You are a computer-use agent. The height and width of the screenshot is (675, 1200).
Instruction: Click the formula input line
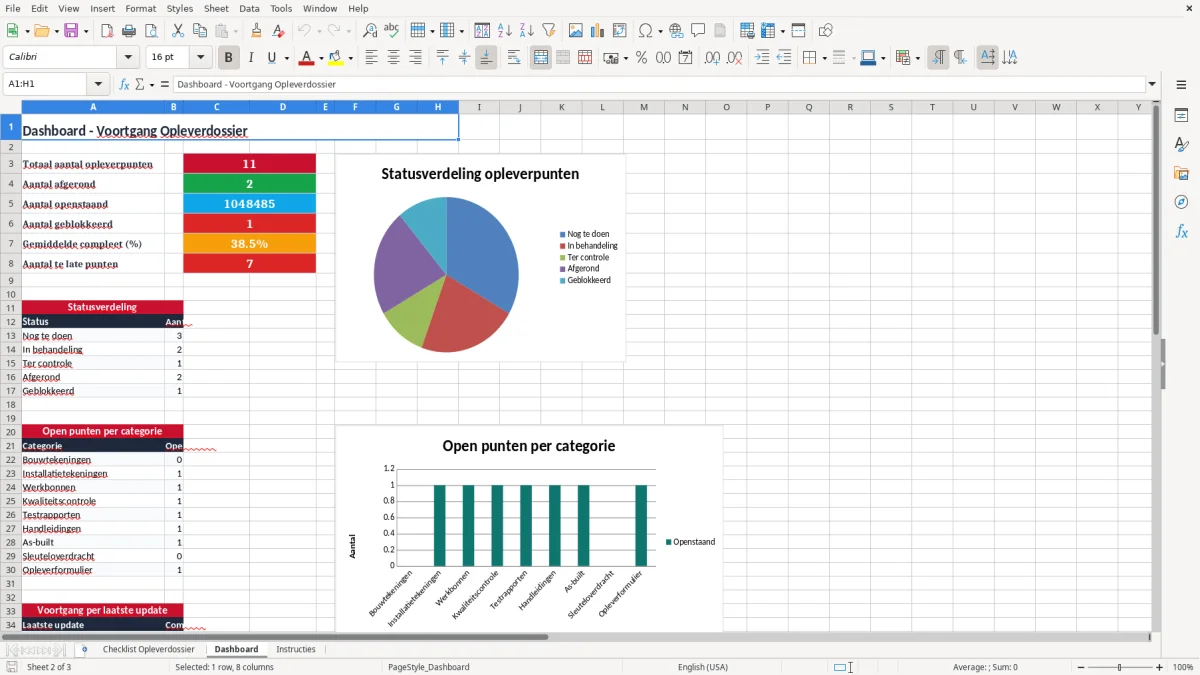pos(660,85)
